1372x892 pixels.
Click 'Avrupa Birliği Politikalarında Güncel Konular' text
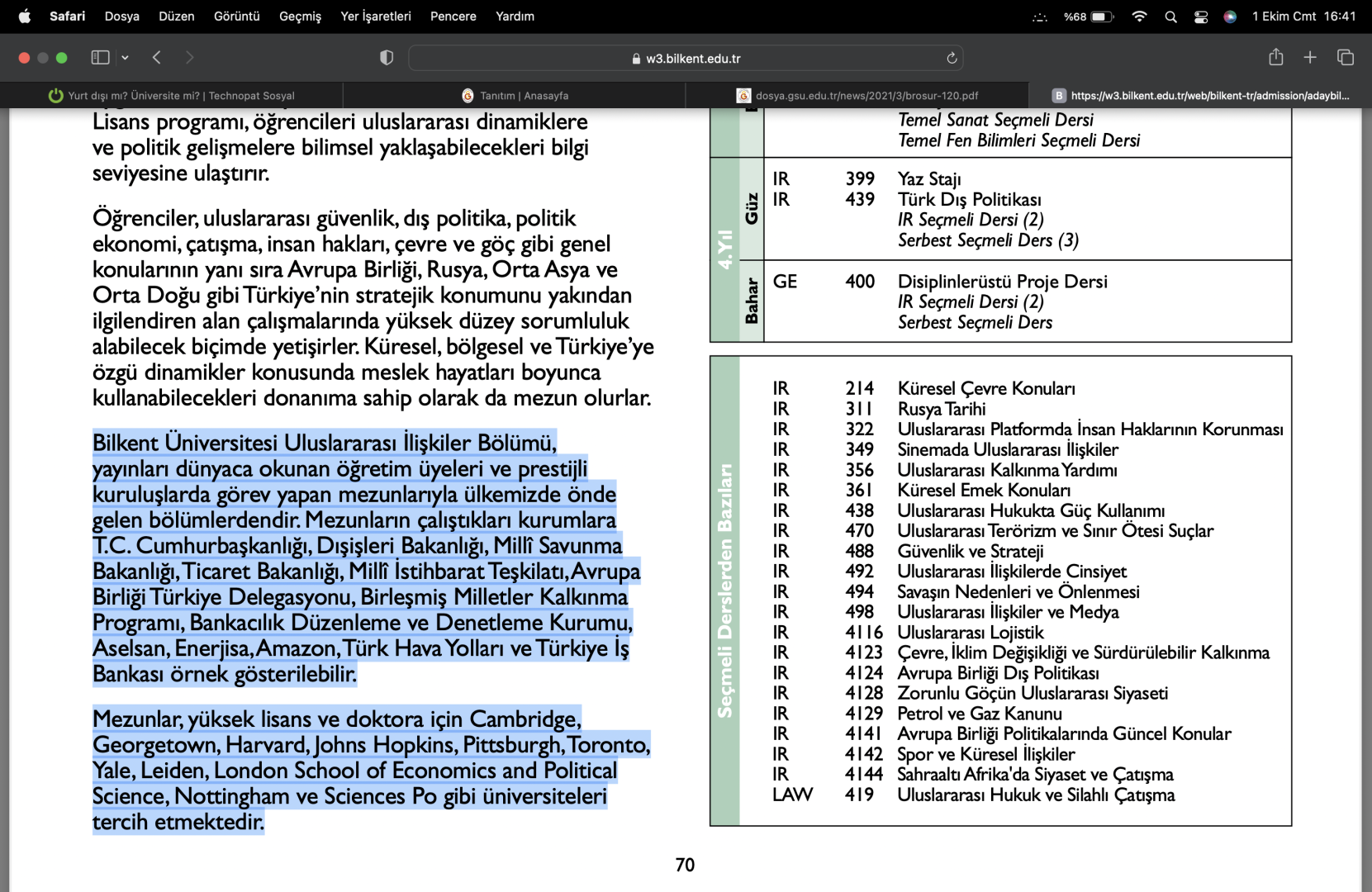[1065, 733]
